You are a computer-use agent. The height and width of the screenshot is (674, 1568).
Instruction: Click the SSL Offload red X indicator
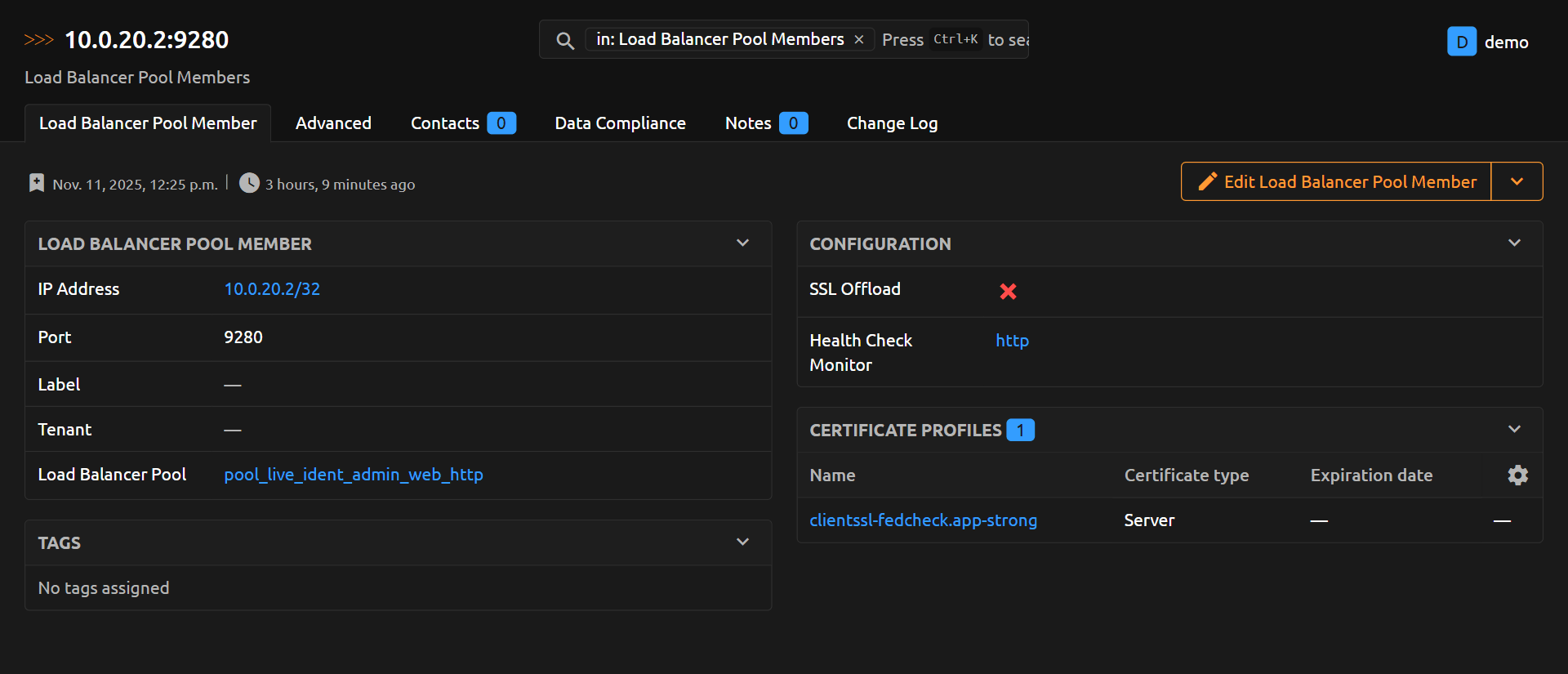coord(1008,291)
